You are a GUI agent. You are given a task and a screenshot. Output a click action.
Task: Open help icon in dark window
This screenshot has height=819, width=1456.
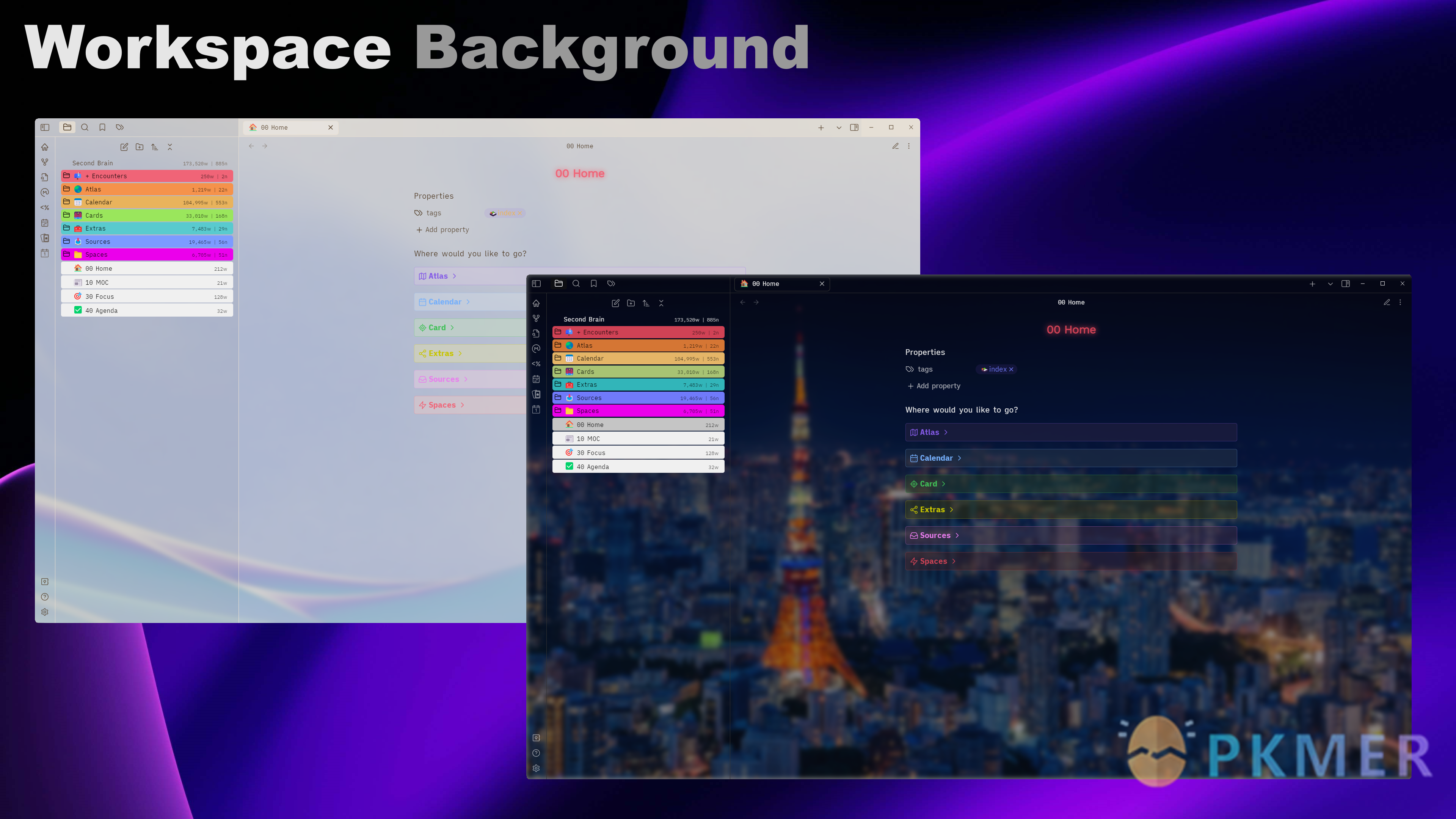click(x=537, y=753)
